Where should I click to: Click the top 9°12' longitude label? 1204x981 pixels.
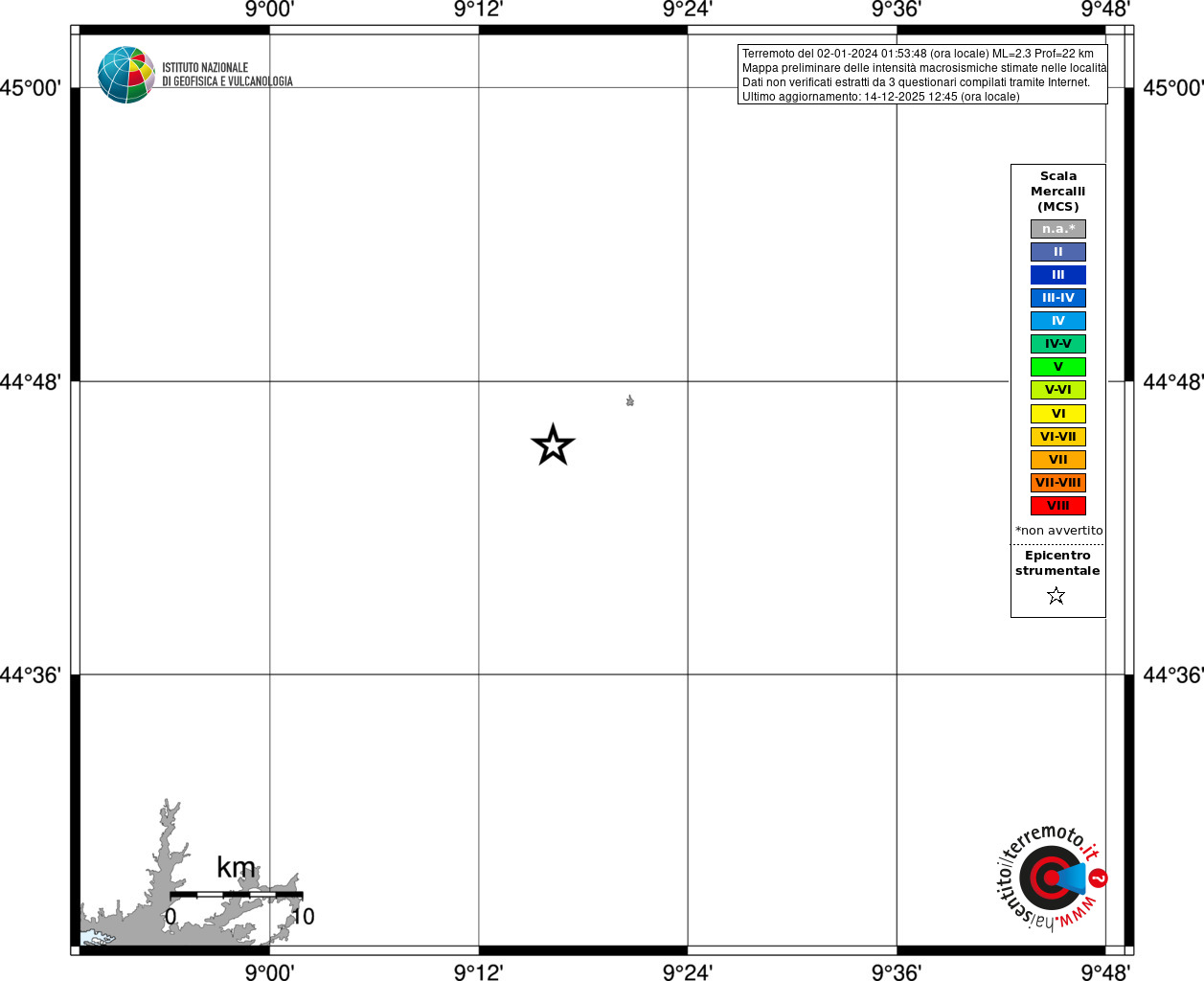(x=478, y=10)
